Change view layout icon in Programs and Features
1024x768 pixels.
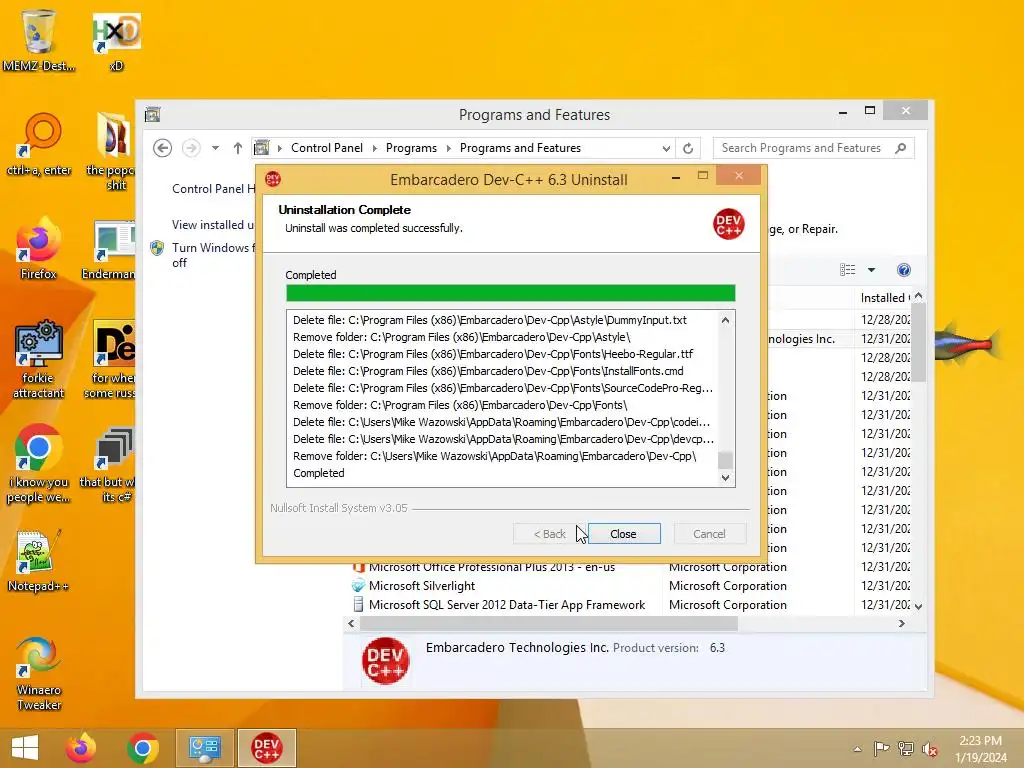tap(847, 270)
